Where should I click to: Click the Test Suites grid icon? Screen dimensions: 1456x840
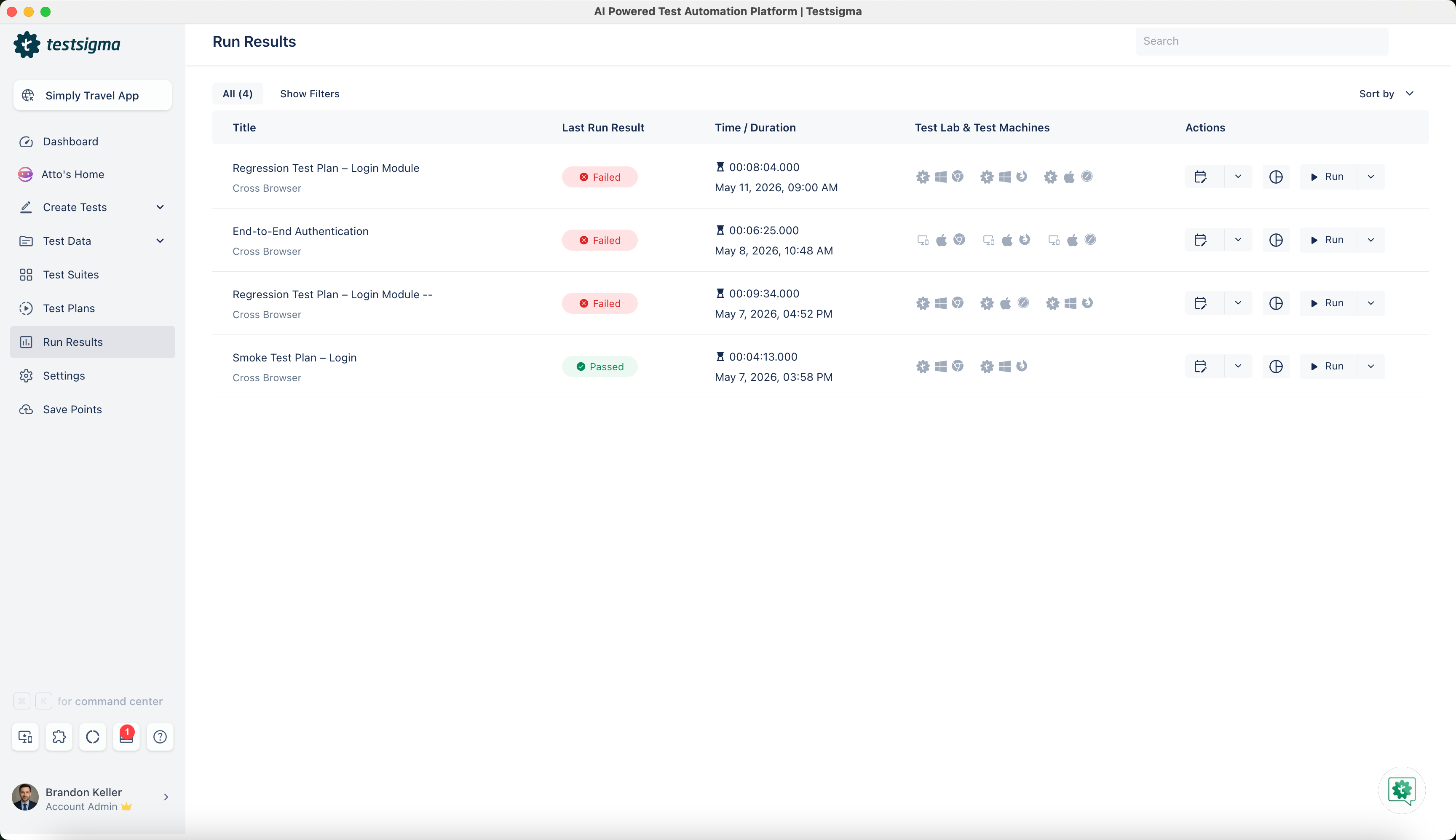tap(26, 275)
